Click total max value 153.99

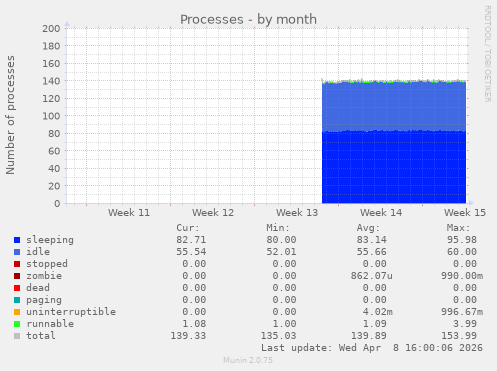(x=459, y=336)
